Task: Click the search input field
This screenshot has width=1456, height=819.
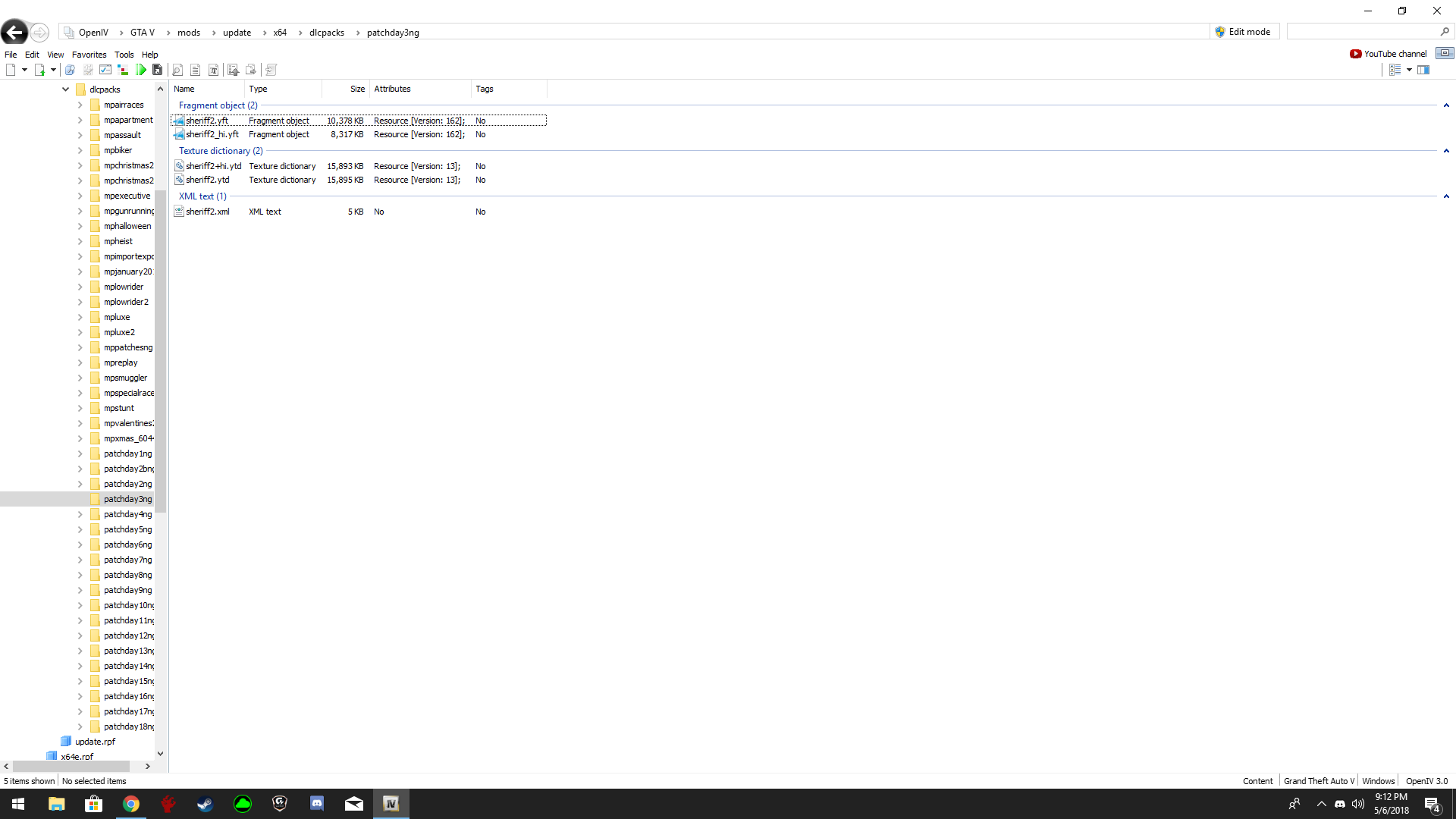Action: point(1363,32)
